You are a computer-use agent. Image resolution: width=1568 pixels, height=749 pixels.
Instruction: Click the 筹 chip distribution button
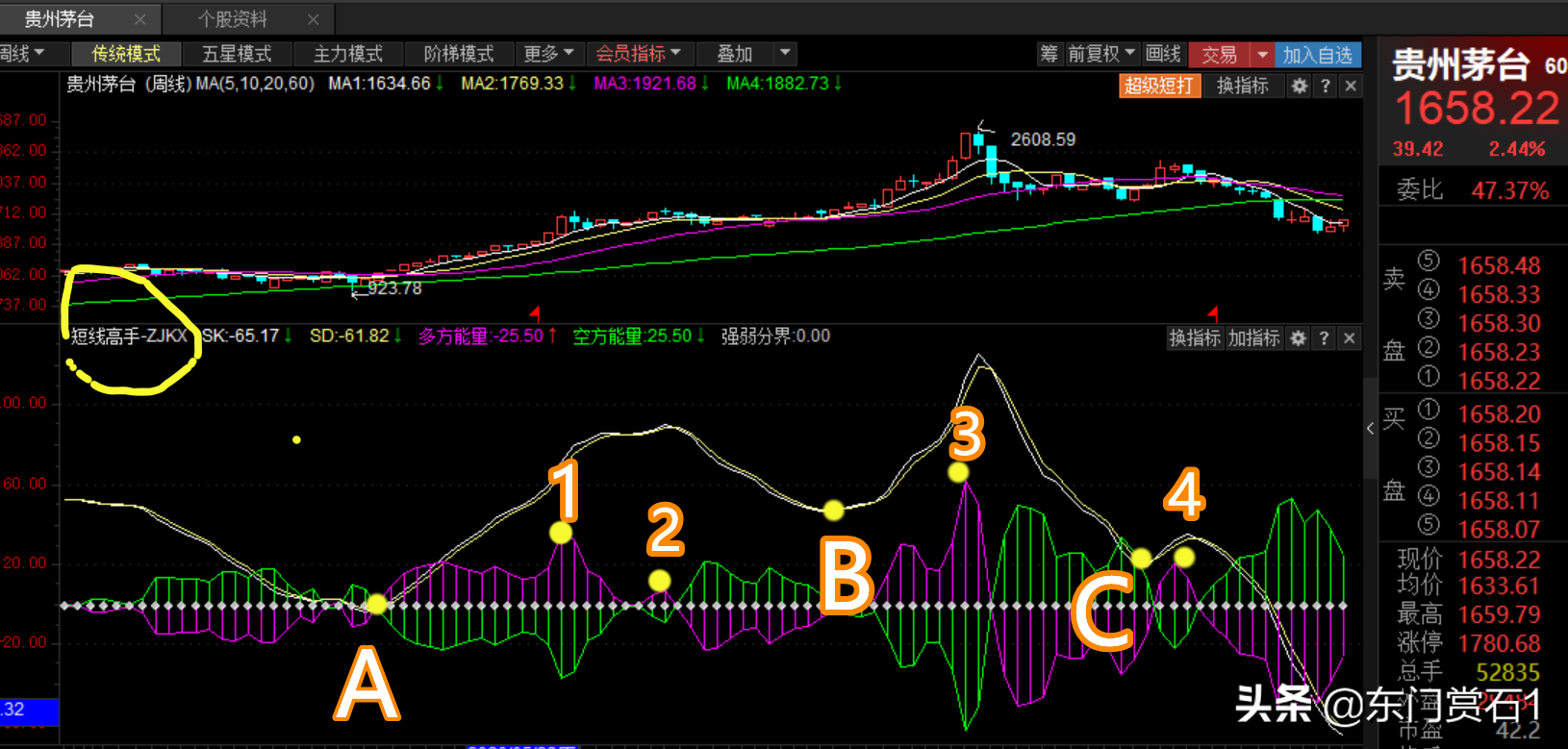[1049, 55]
